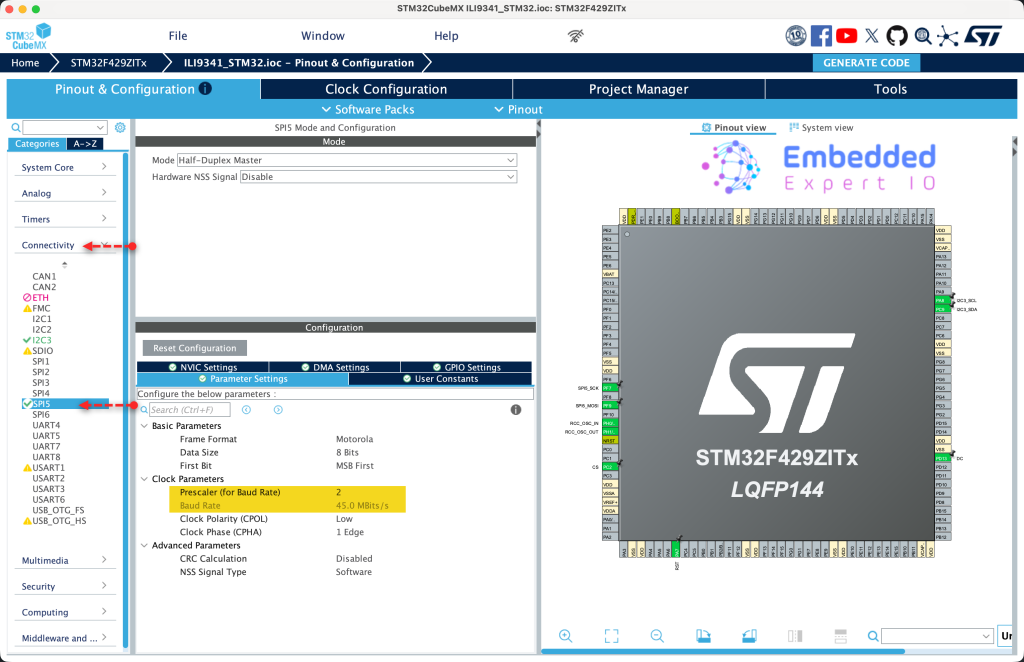Image resolution: width=1024 pixels, height=662 pixels.
Task: Open the YouTube icon in header
Action: coord(846,36)
